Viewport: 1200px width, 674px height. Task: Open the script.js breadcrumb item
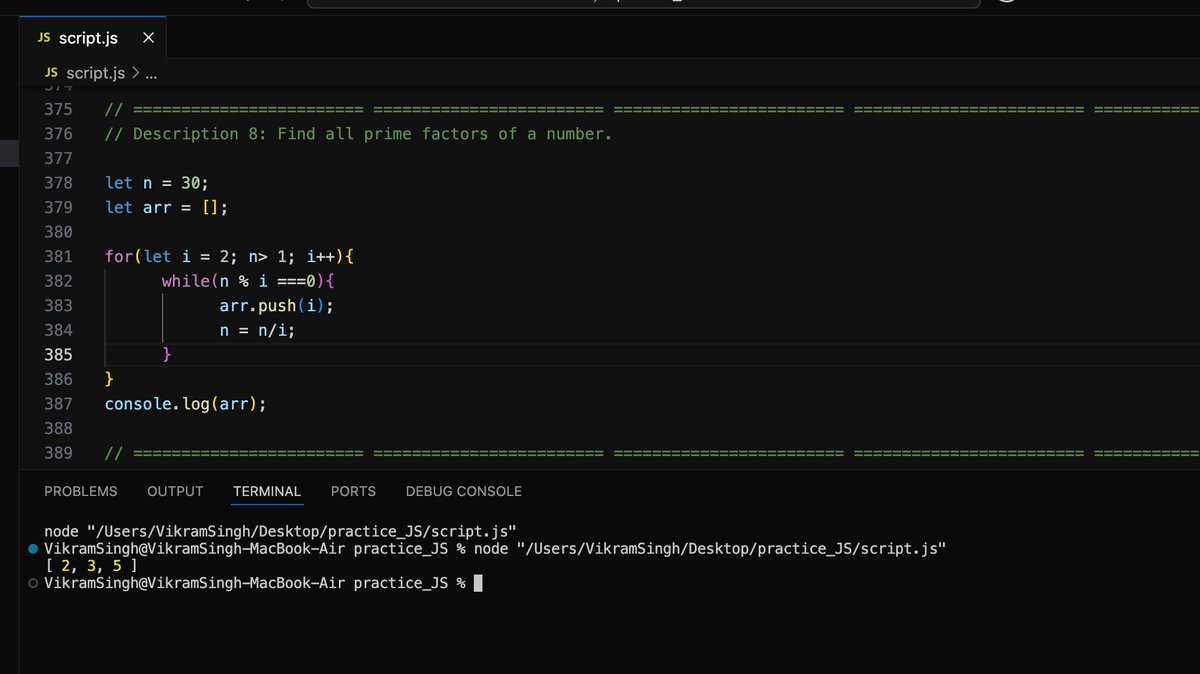(x=95, y=73)
